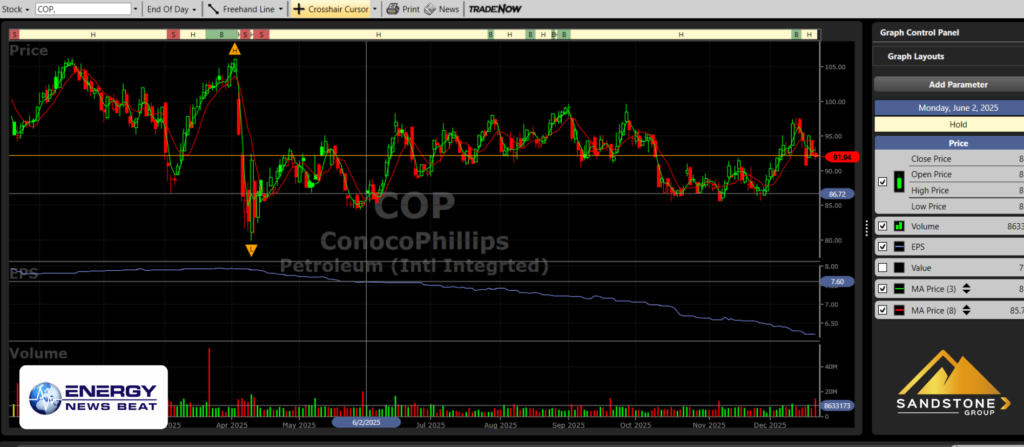Click the Close Price row

[967, 159]
